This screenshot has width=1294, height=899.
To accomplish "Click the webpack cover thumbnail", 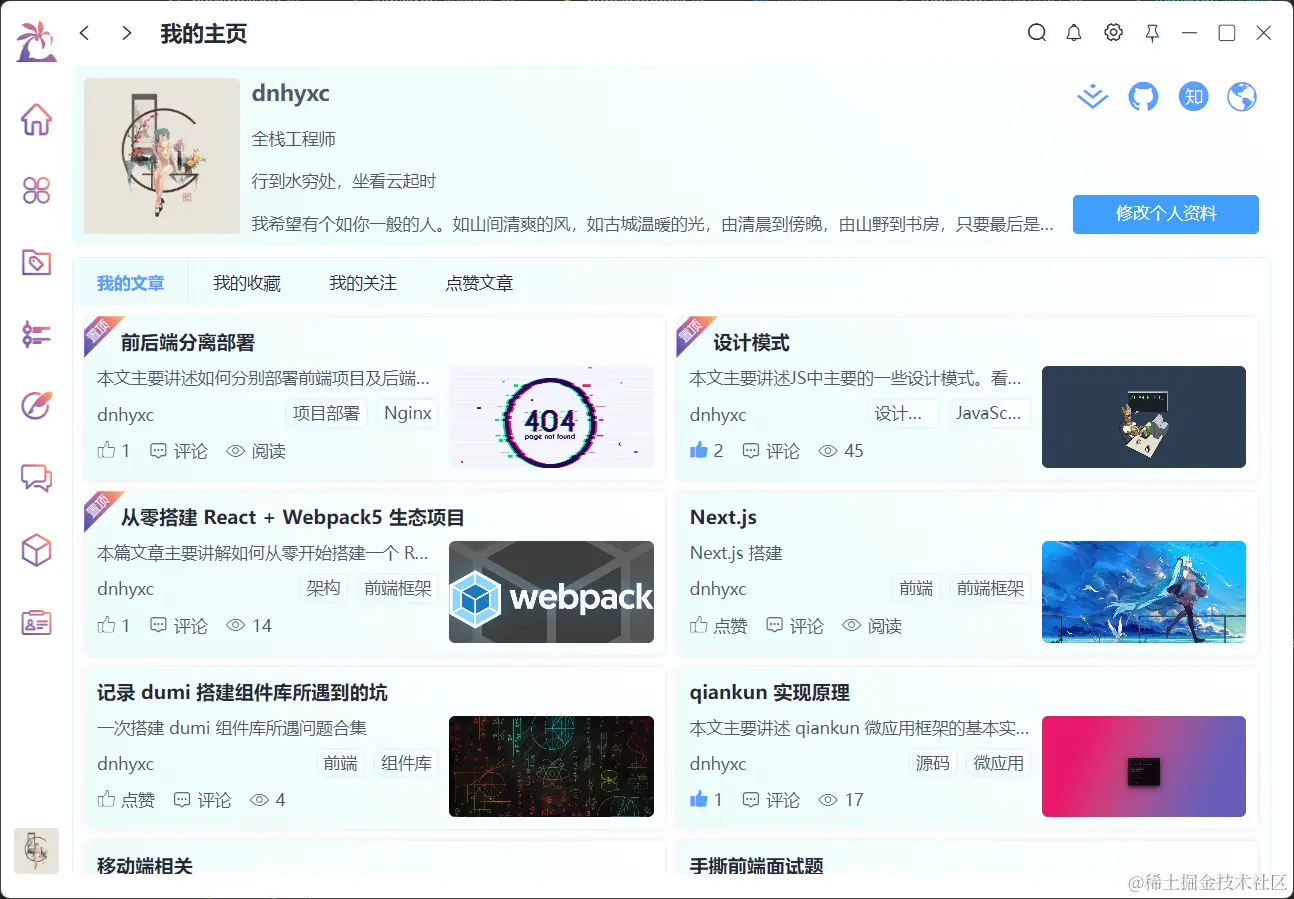I will click(x=551, y=592).
